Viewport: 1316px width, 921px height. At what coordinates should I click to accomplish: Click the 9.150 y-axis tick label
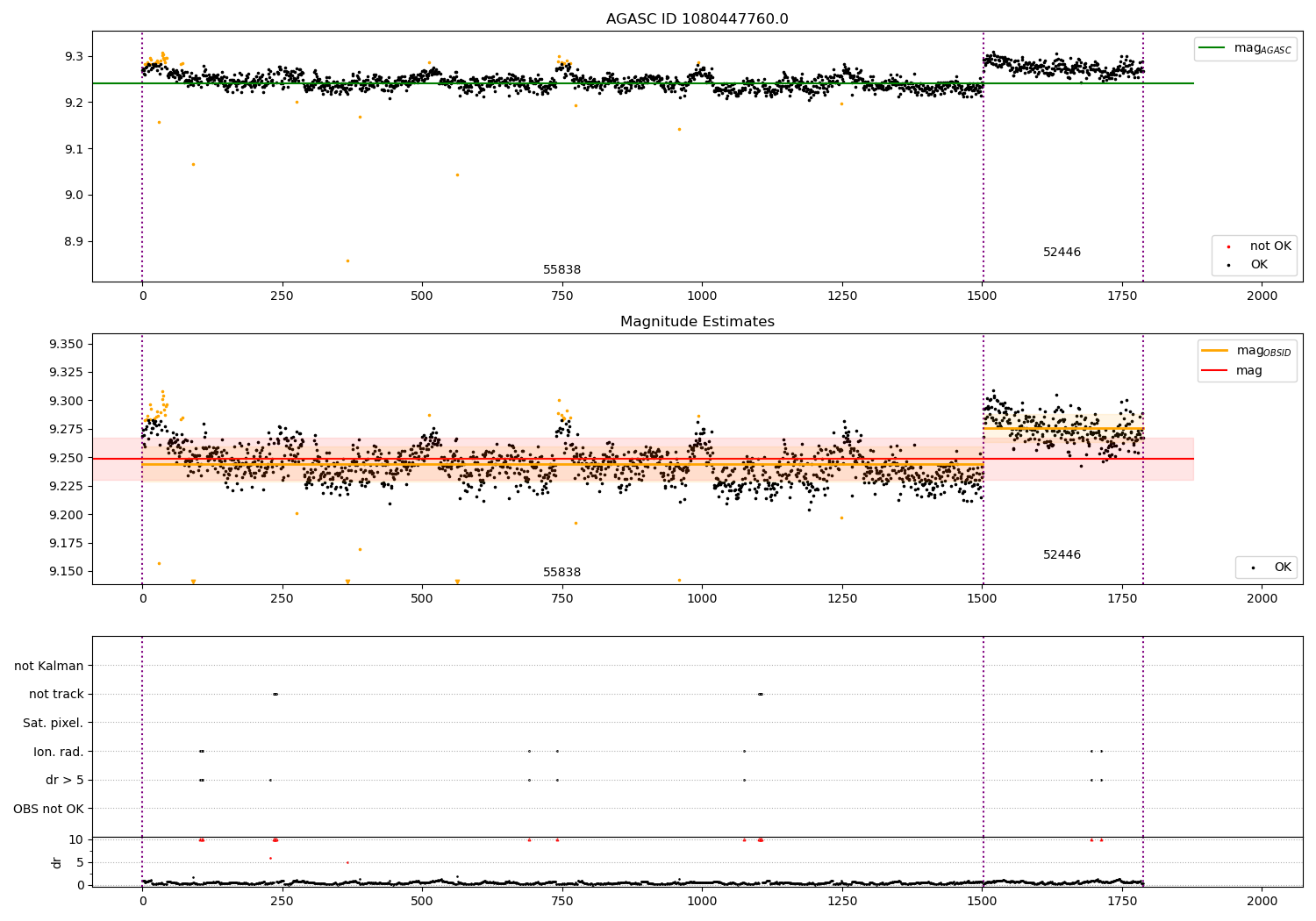pos(67,572)
